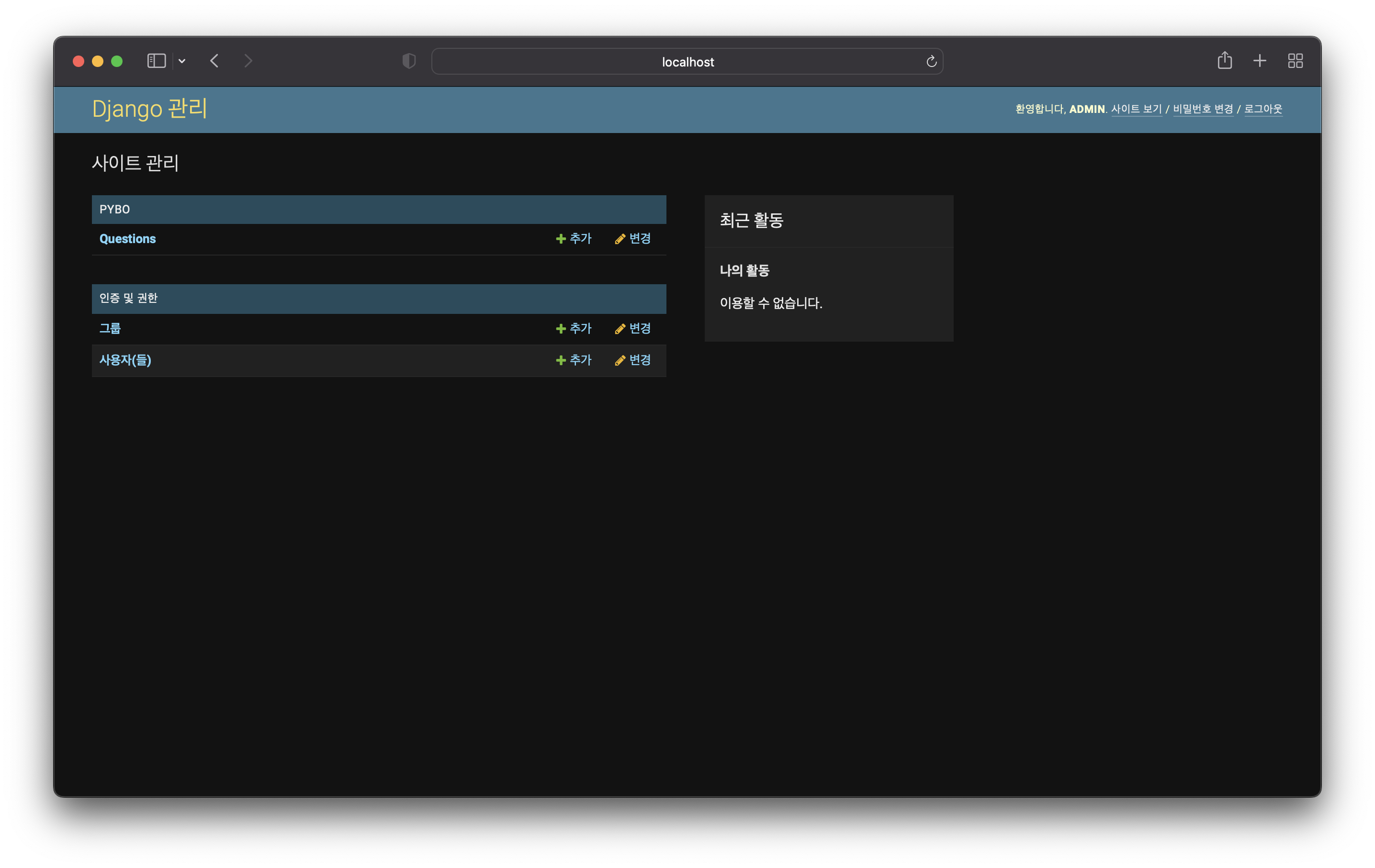Add a new Question via 추가
This screenshot has width=1375, height=868.
574,239
